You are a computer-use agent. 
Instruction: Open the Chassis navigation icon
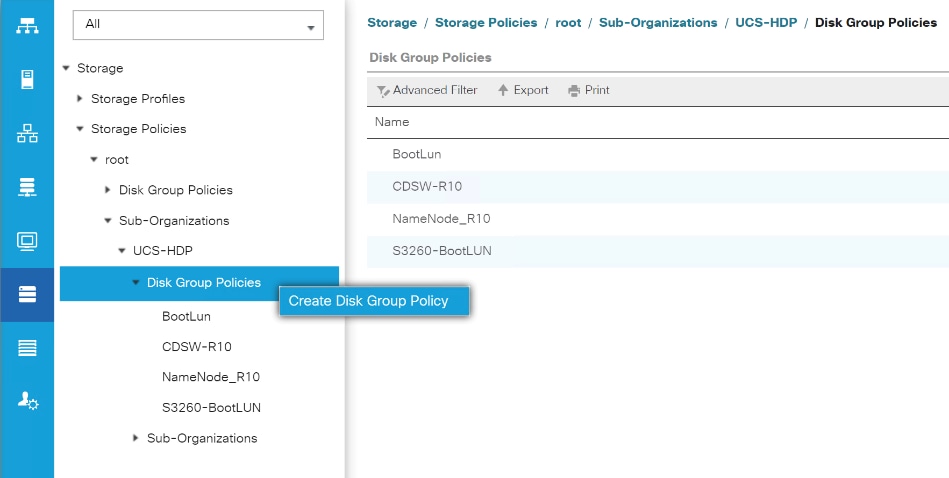coord(27,348)
